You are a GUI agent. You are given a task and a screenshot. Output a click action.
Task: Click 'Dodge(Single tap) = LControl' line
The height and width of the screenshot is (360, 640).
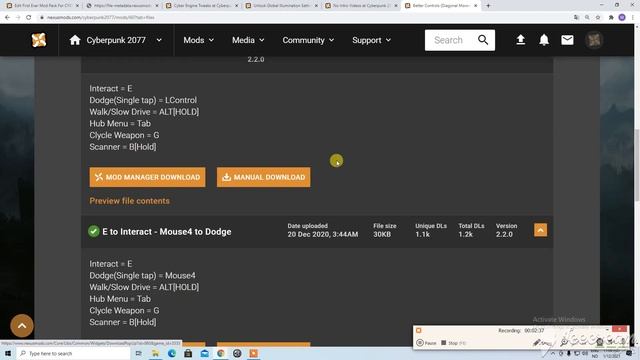pyautogui.click(x=143, y=100)
